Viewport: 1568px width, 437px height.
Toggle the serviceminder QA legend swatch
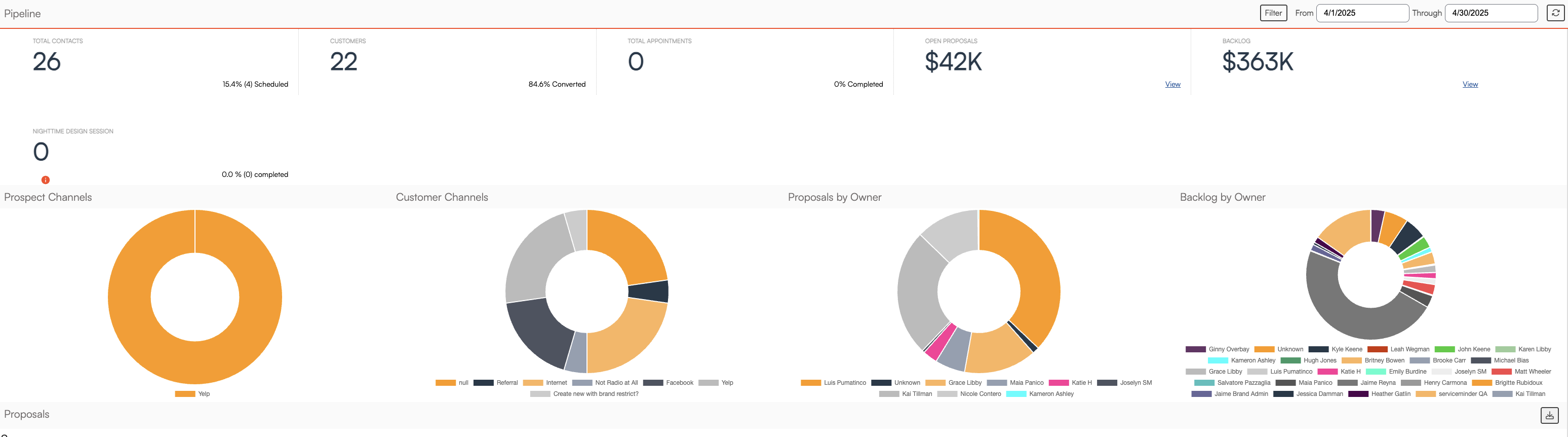point(1426,394)
